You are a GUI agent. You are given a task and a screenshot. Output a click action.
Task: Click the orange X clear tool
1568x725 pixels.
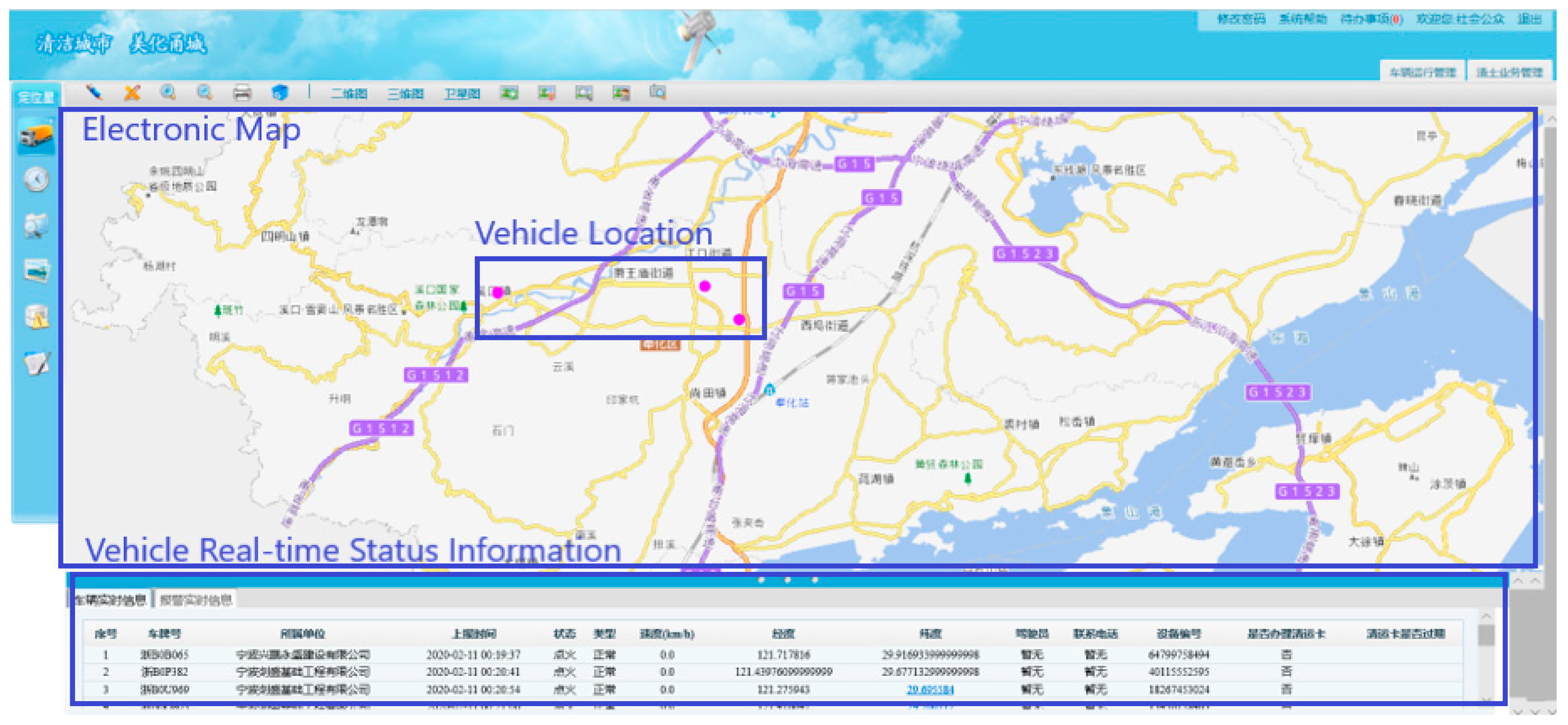pos(132,93)
